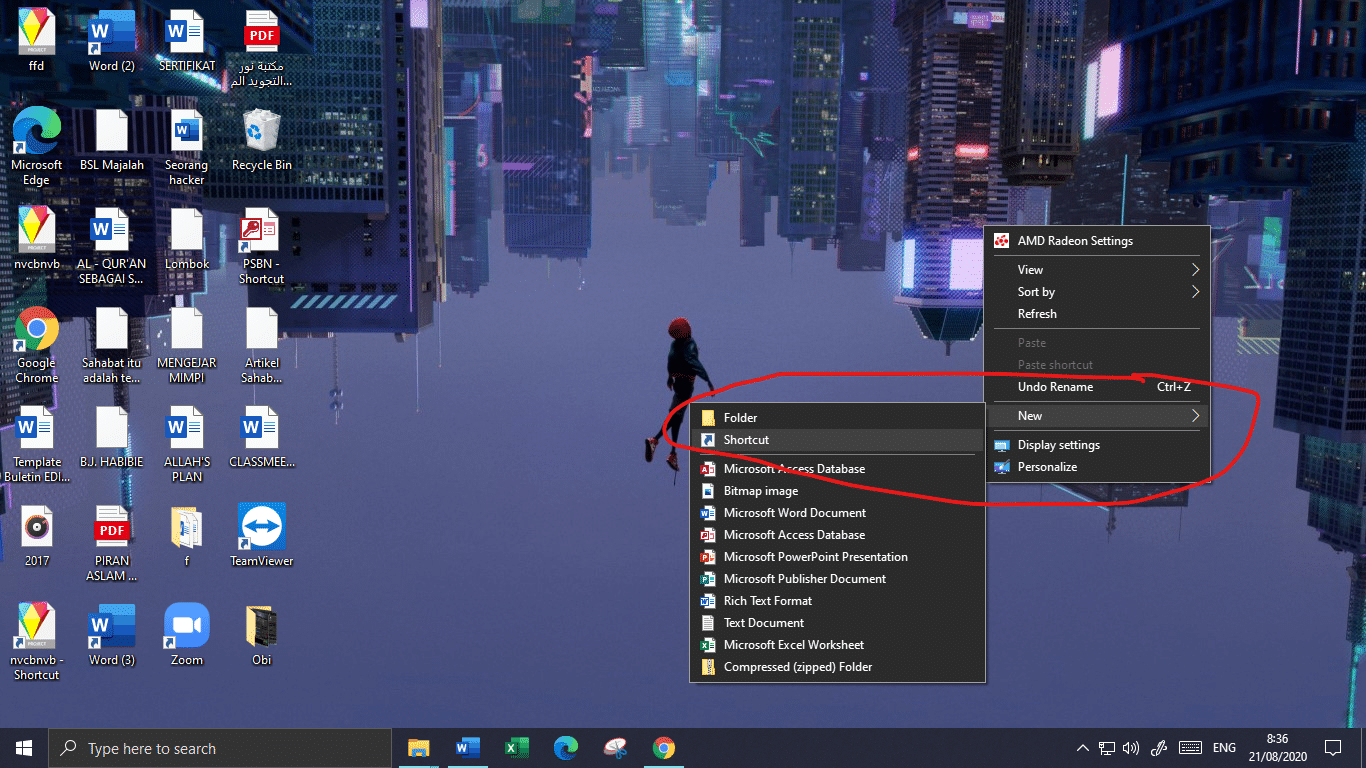The width and height of the screenshot is (1366, 768).
Task: Open the ENG input language indicator
Action: pos(1224,748)
